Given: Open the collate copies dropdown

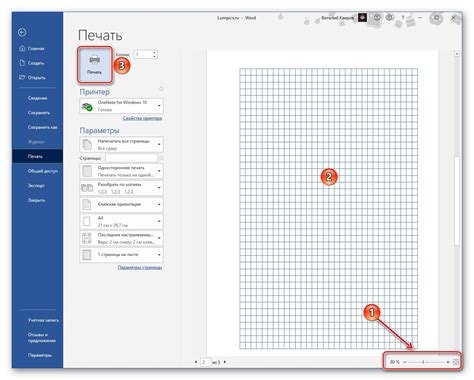Looking at the screenshot, I should (x=121, y=188).
